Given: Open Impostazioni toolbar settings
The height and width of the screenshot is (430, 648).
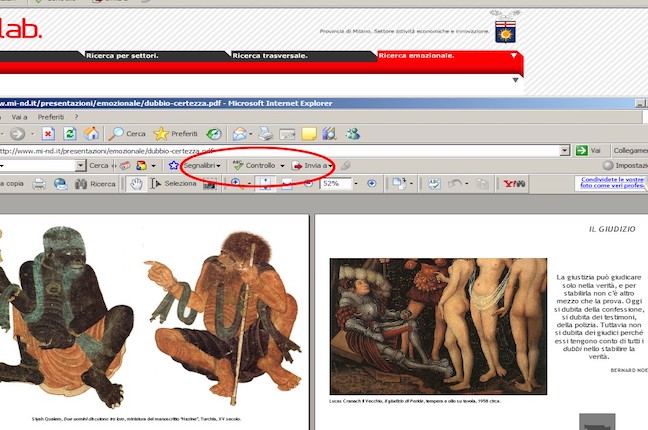Looking at the screenshot, I should pyautogui.click(x=625, y=165).
